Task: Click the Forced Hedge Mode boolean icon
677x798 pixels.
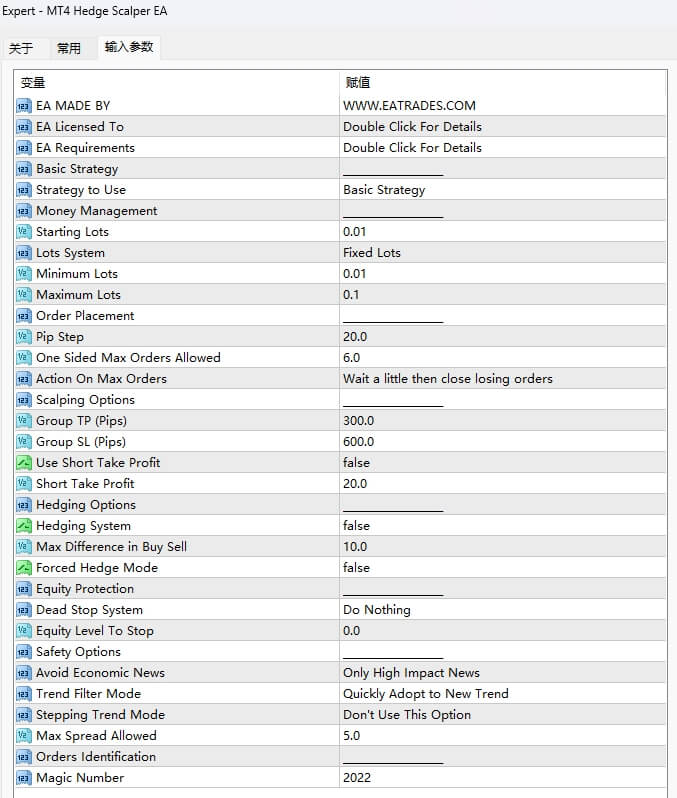Action: pyautogui.click(x=24, y=567)
